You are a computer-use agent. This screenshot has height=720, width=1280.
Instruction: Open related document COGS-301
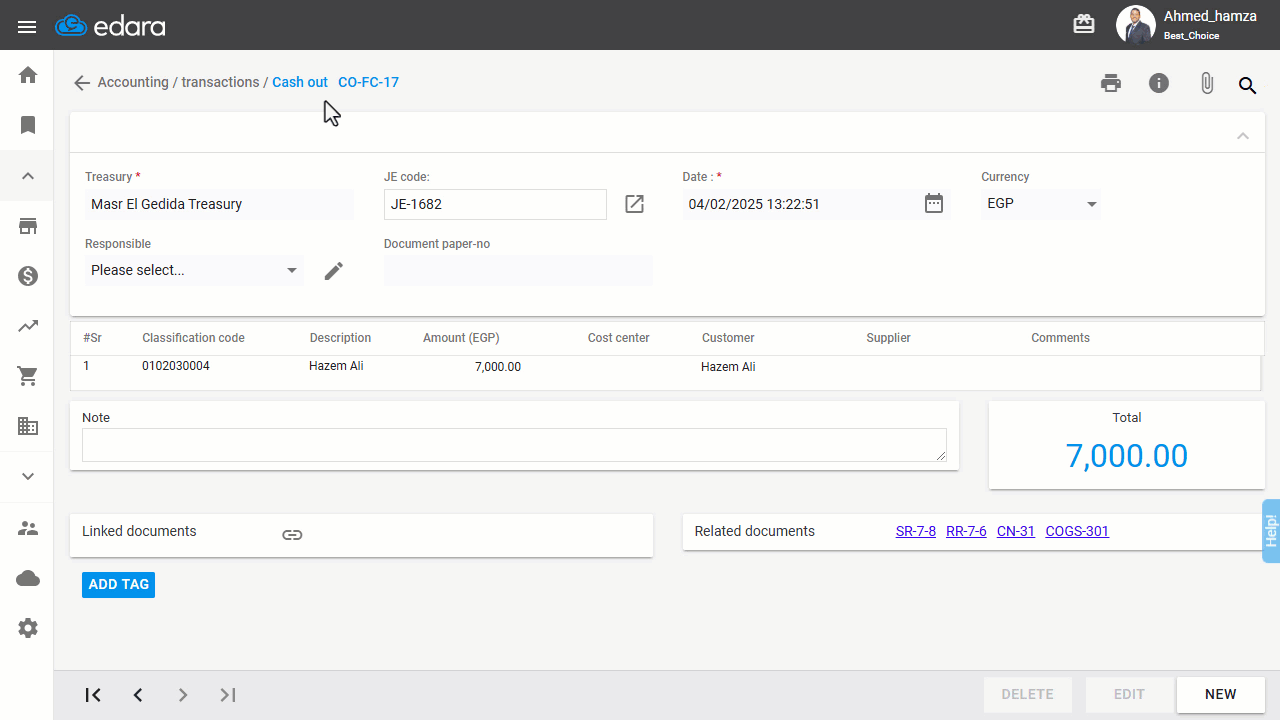[1077, 531]
